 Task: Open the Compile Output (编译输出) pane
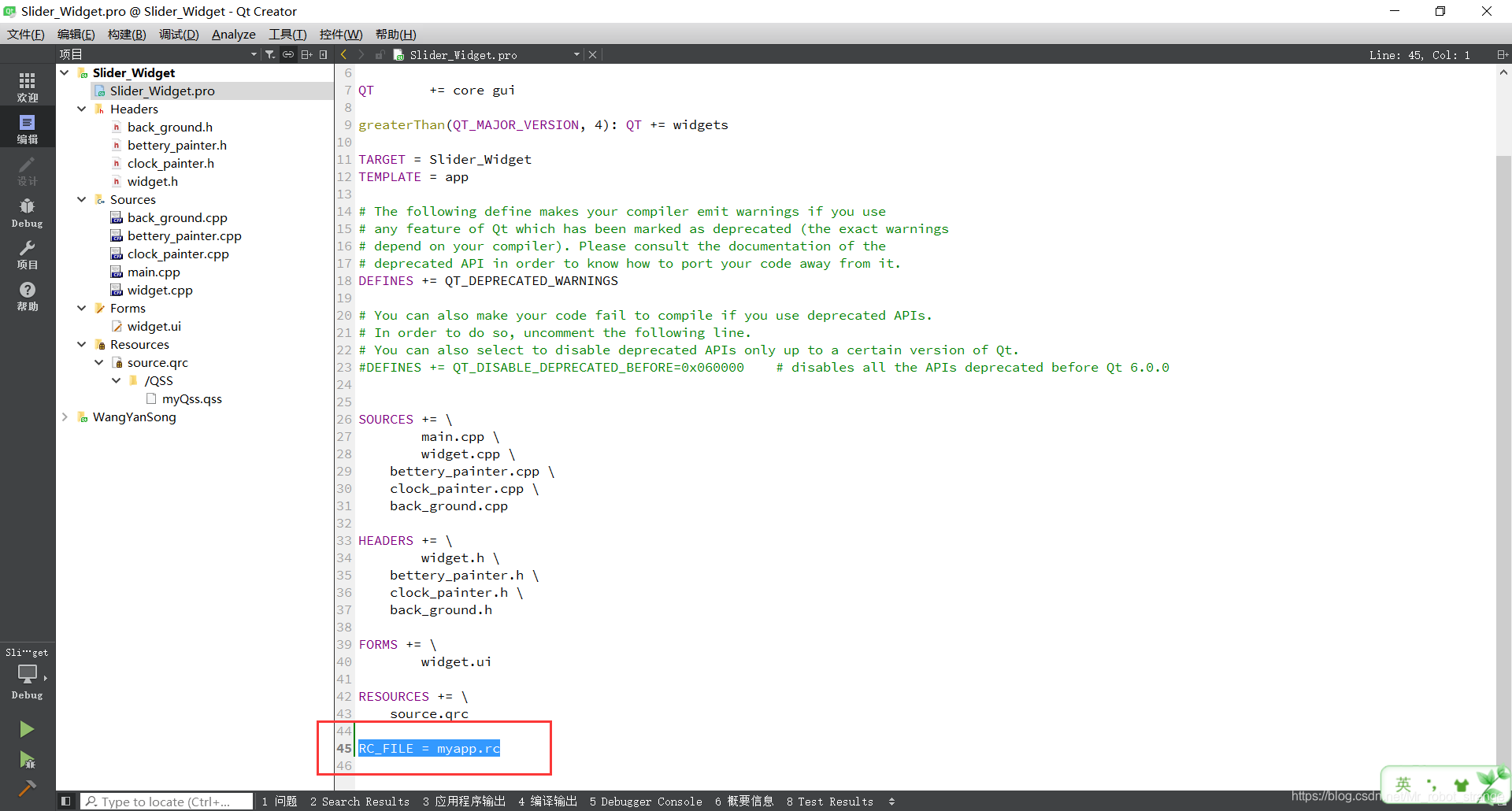tap(547, 802)
